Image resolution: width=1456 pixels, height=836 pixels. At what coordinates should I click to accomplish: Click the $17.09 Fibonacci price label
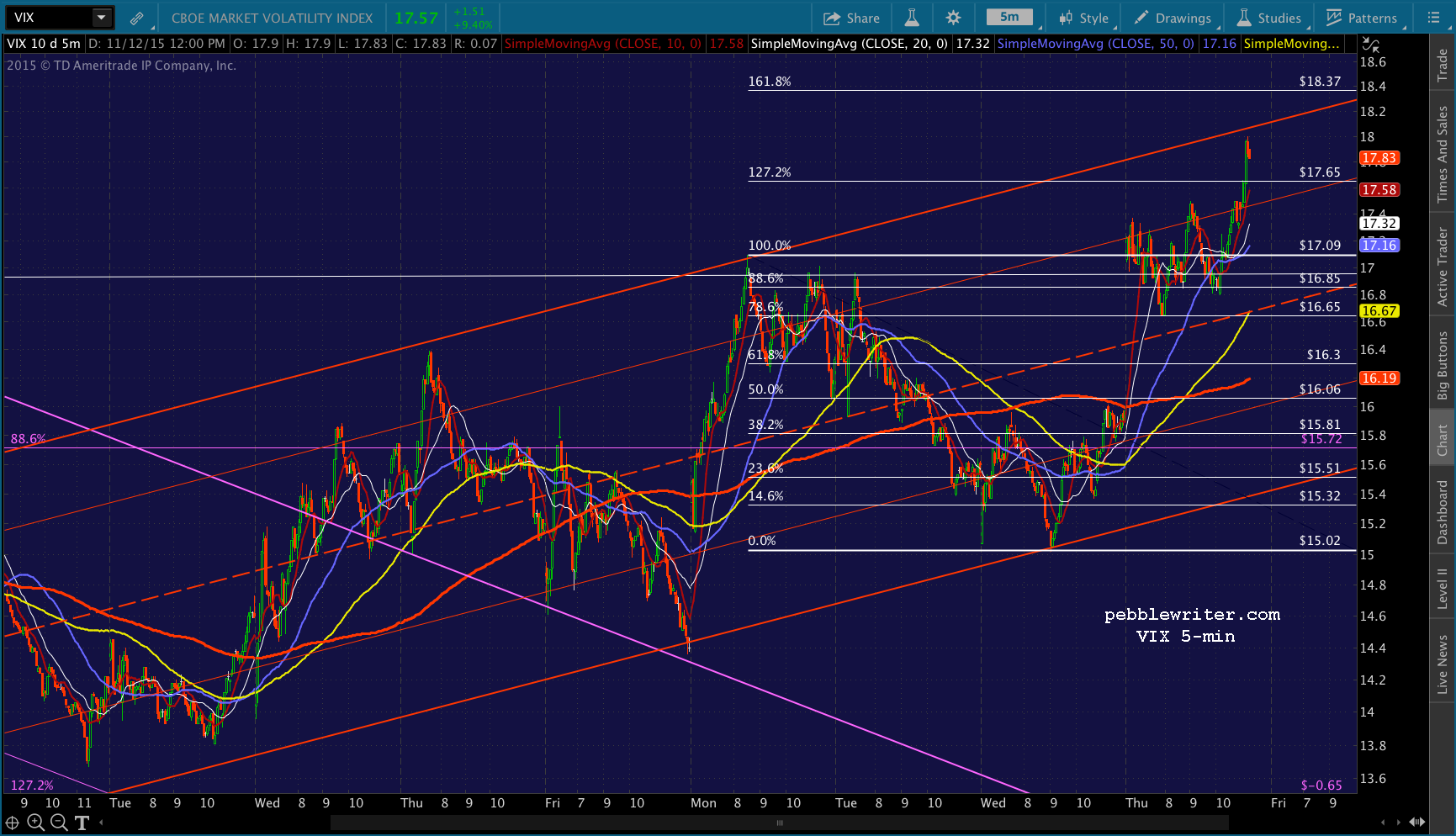coord(1320,246)
